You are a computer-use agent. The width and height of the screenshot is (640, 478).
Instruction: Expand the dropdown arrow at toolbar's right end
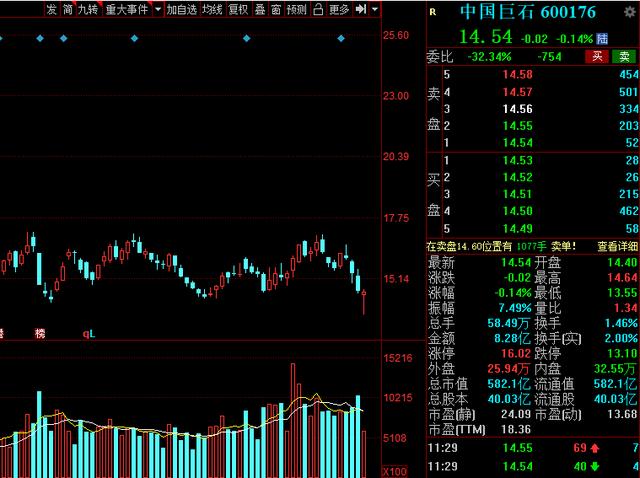tap(375, 9)
